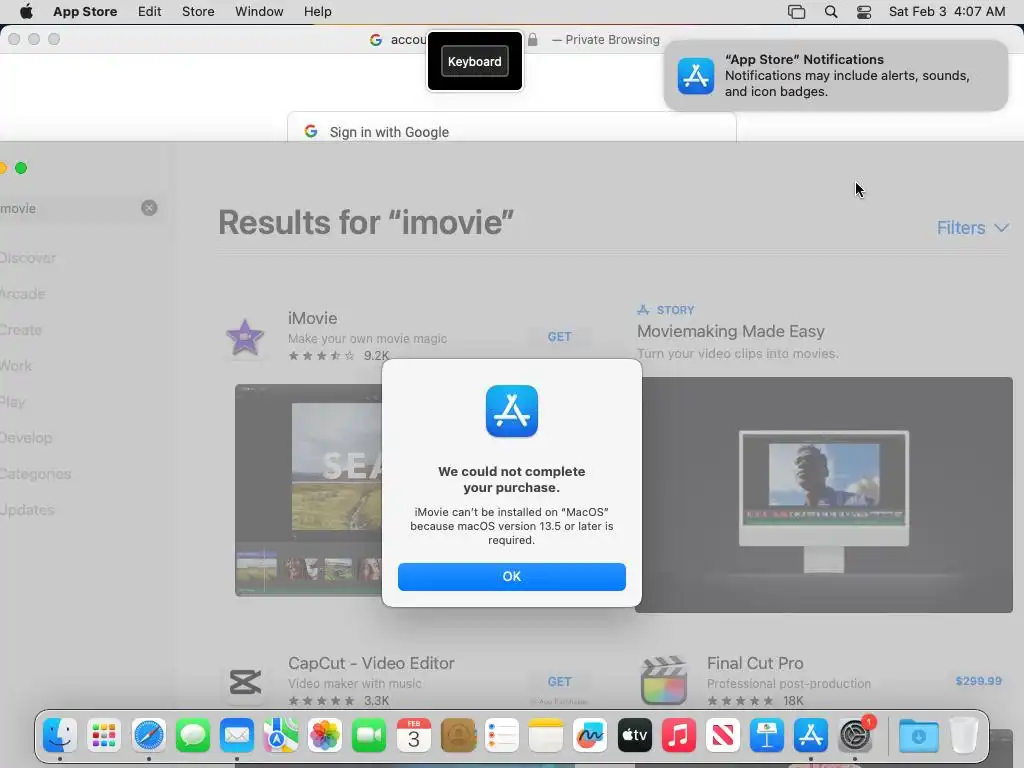Screen dimensions: 1024x768
Task: Click OK in the purchase error dialog
Action: pos(511,577)
